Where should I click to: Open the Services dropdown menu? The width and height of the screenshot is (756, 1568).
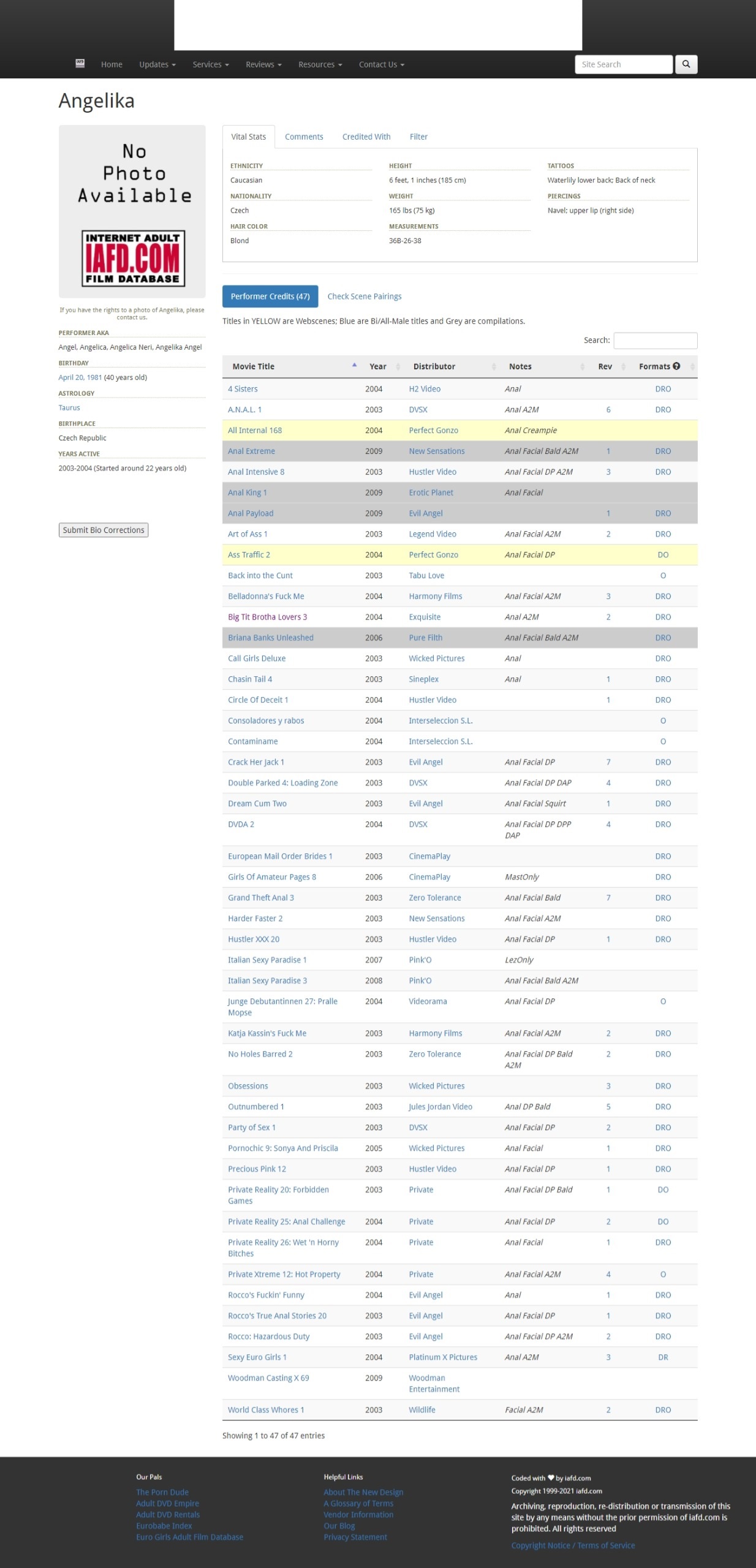pos(211,64)
